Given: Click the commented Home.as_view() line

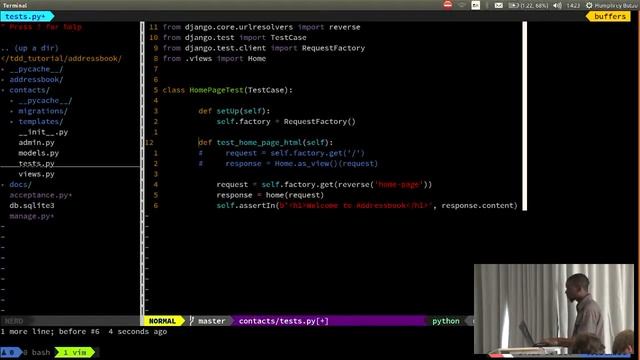Looking at the screenshot, I should point(288,163).
